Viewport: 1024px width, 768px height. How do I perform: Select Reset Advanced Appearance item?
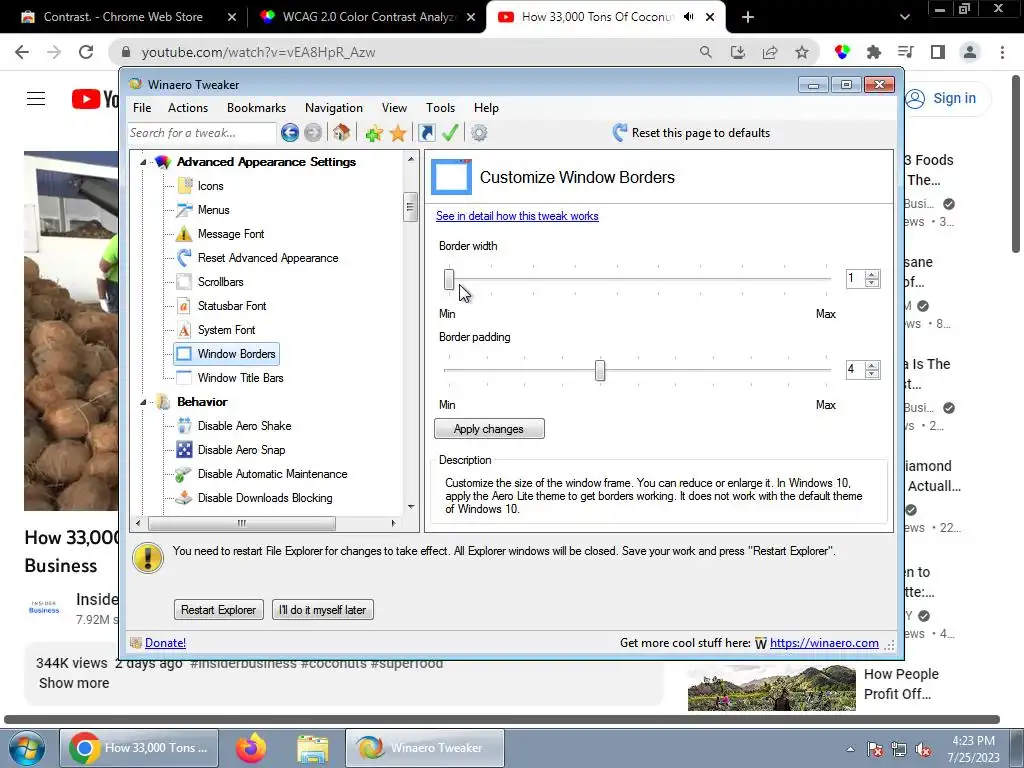pyautogui.click(x=268, y=258)
